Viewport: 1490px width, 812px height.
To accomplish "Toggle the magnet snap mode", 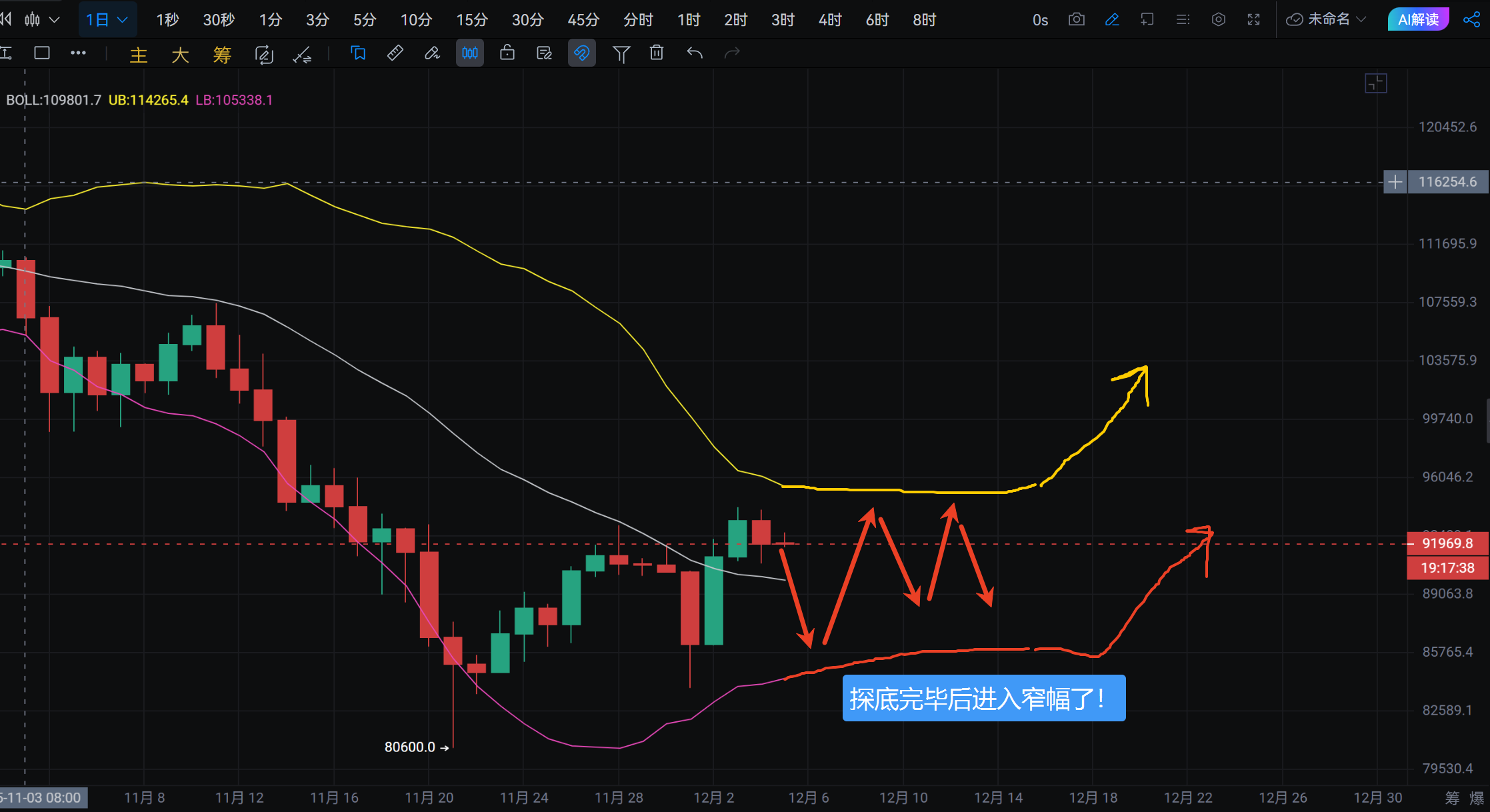I will coord(581,53).
